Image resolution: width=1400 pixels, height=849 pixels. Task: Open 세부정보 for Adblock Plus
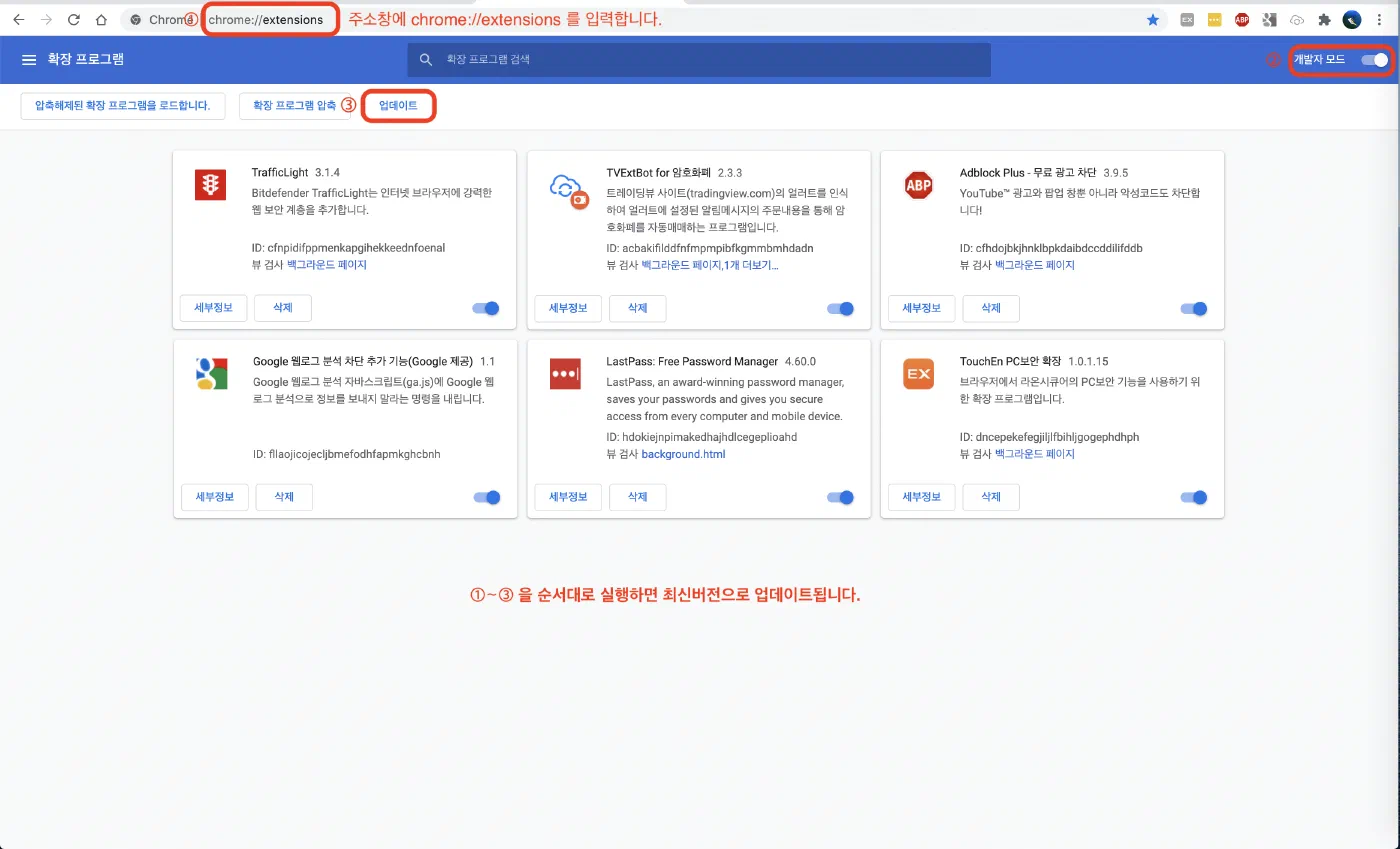point(922,308)
